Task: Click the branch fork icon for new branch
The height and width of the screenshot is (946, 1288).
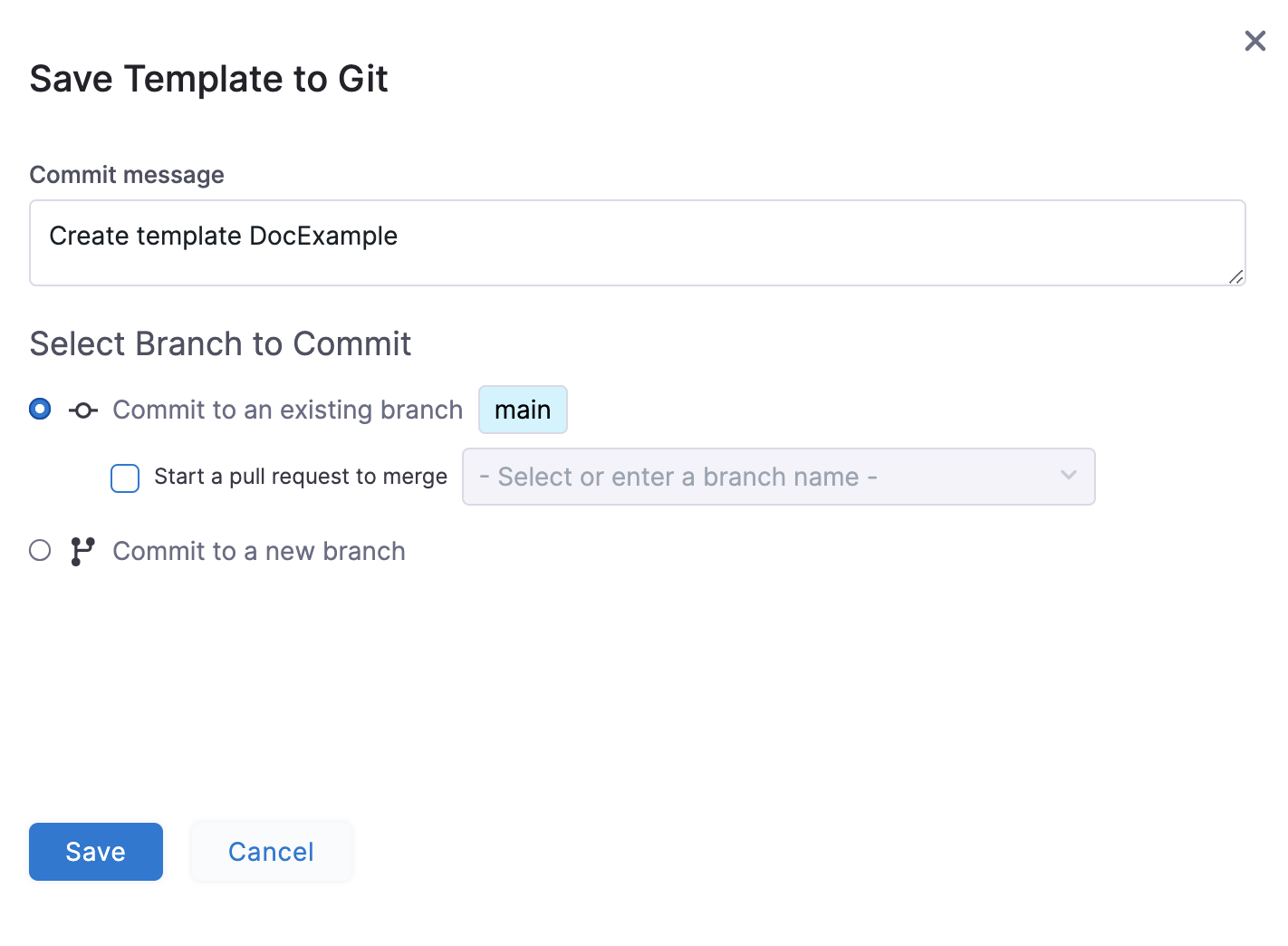Action: pyautogui.click(x=82, y=551)
